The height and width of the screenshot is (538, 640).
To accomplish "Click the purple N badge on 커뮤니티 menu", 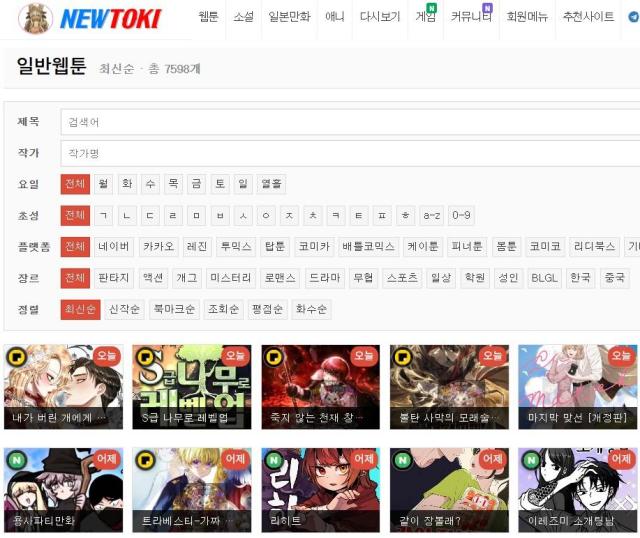I will point(487,7).
